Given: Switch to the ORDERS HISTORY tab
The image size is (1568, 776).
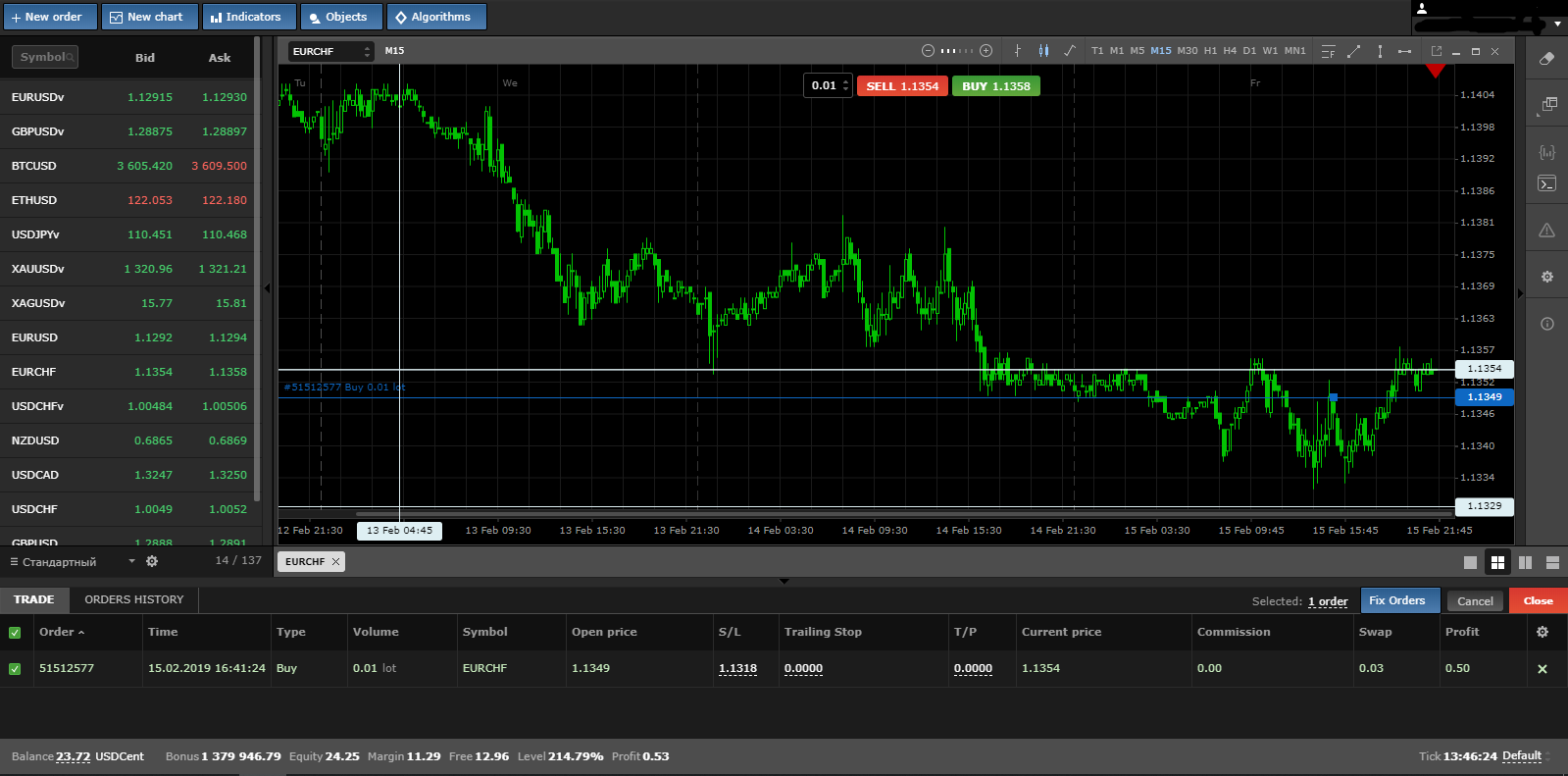Looking at the screenshot, I should [x=134, y=599].
